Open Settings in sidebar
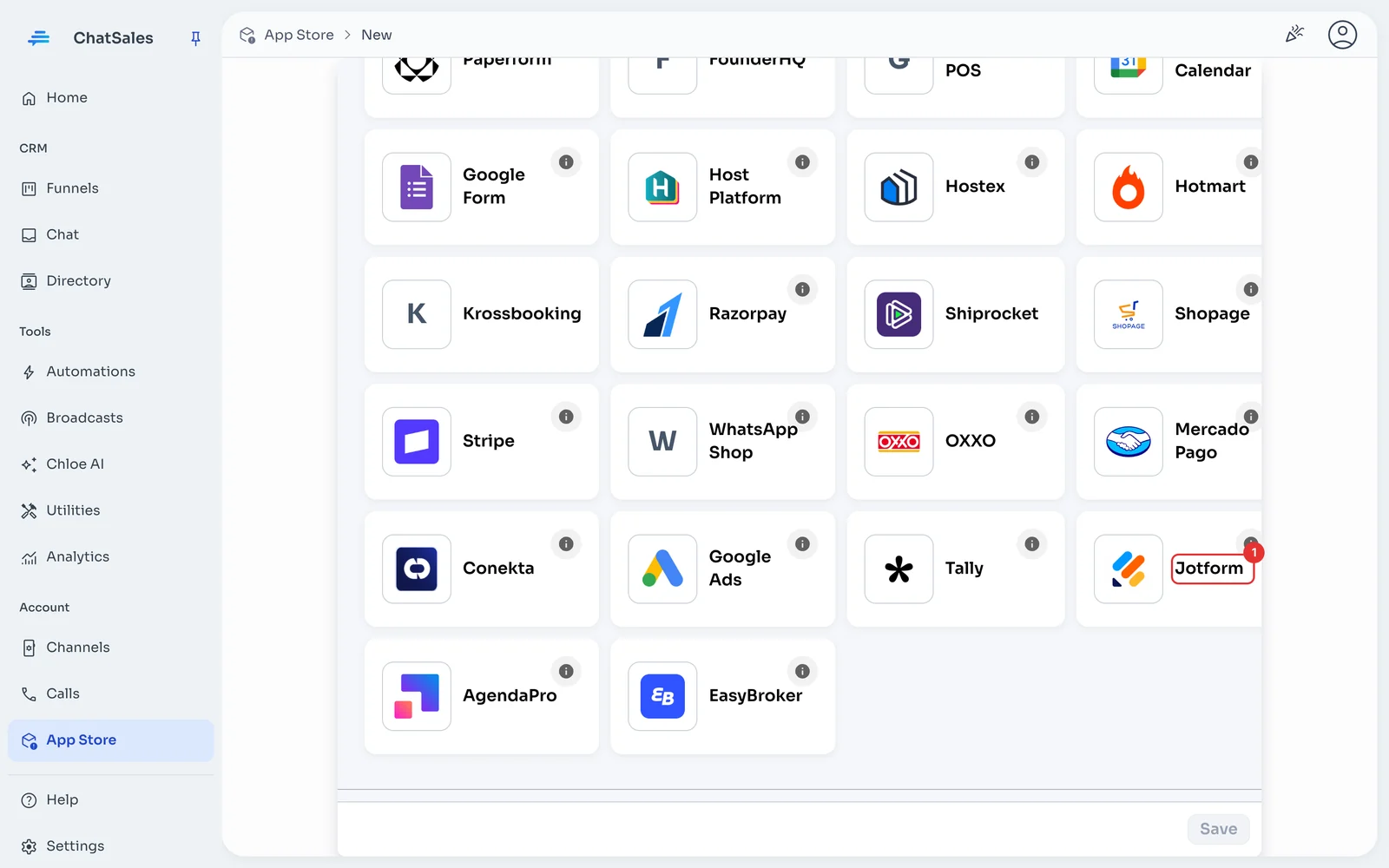Screen dimensions: 1389x868 [x=110, y=846]
